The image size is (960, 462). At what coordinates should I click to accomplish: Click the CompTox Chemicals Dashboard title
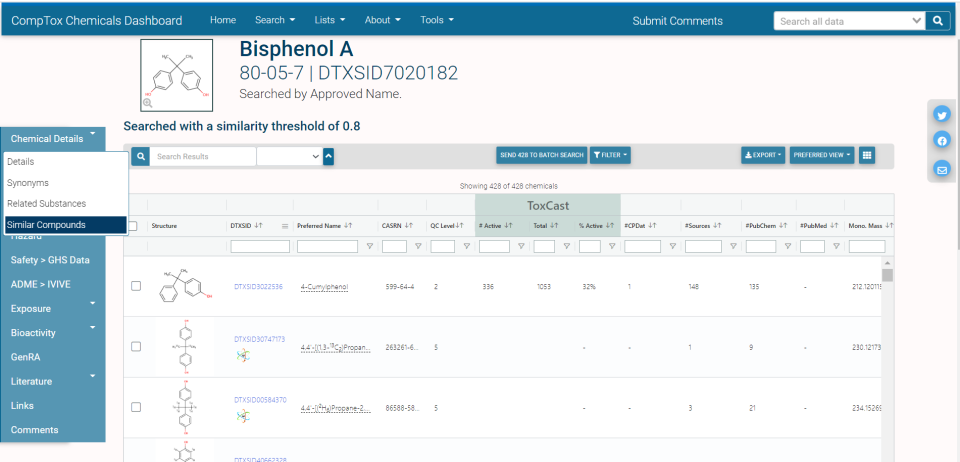pyautogui.click(x=97, y=21)
